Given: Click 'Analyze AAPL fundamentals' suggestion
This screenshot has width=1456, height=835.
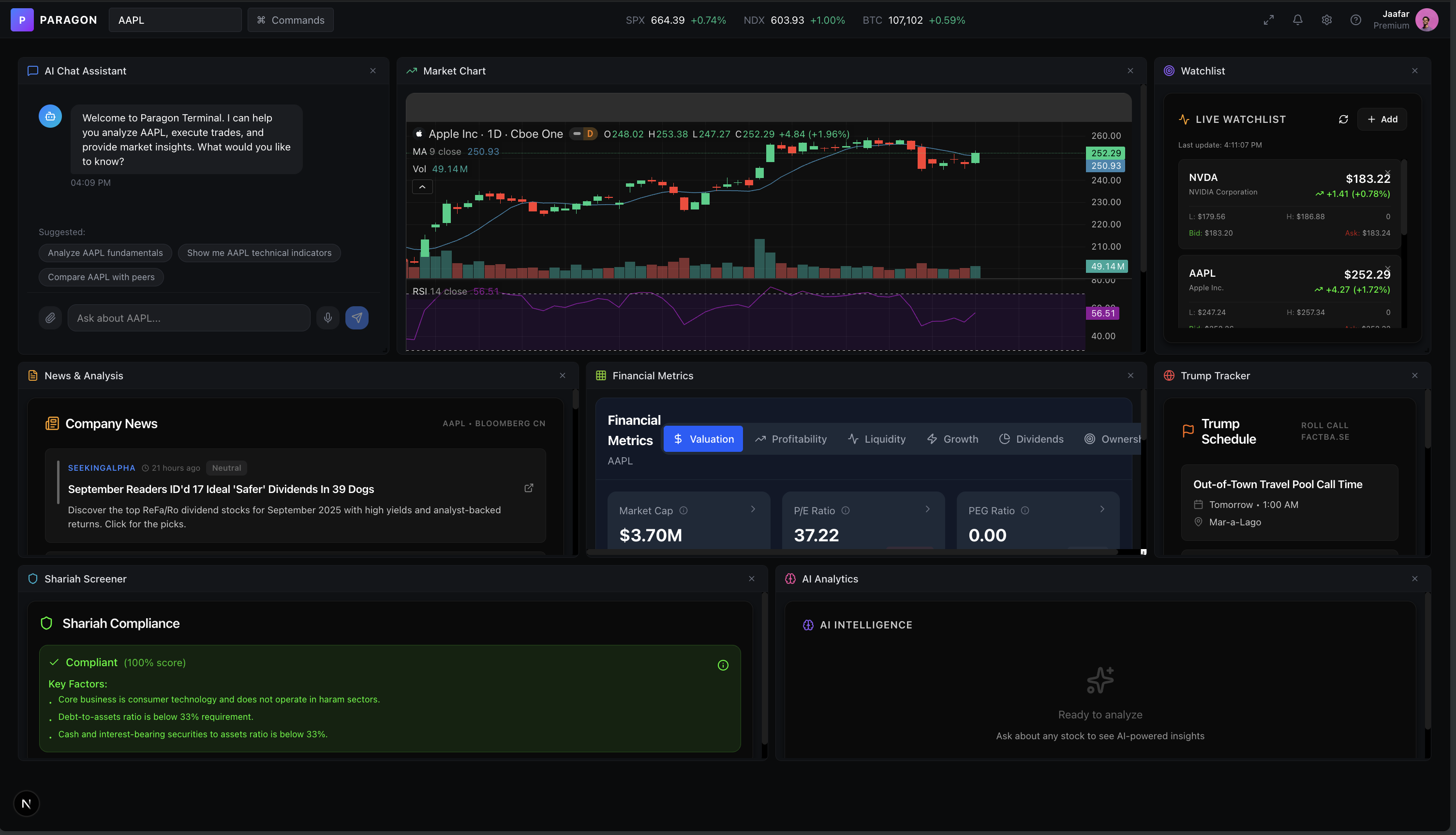Looking at the screenshot, I should (x=105, y=253).
